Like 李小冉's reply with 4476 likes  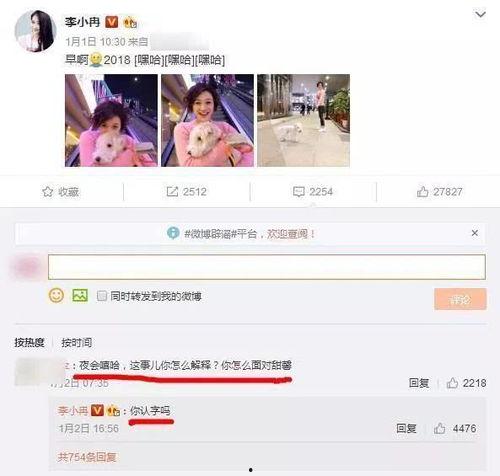pyautogui.click(x=439, y=428)
